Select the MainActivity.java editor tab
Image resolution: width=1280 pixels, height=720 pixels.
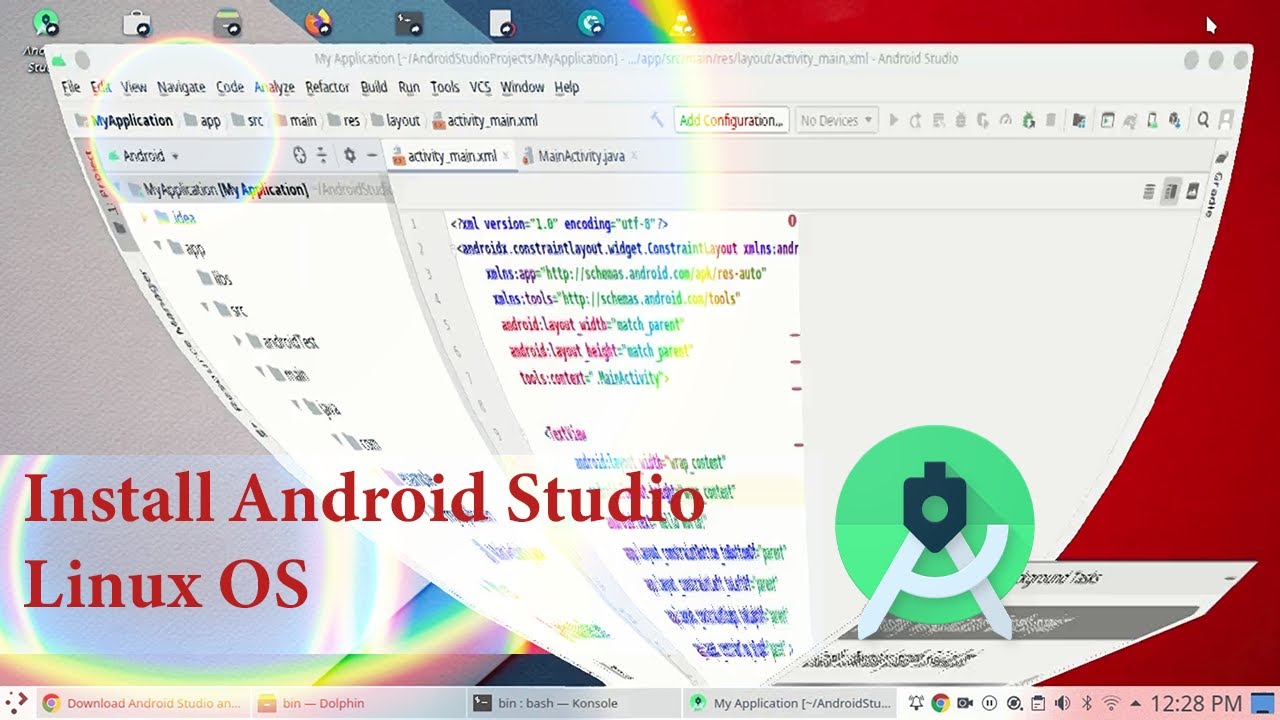point(581,156)
